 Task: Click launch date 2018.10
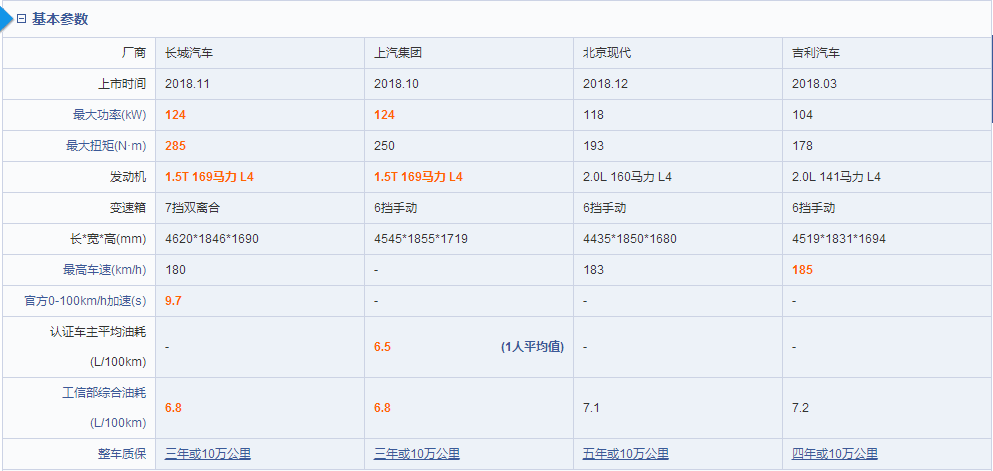396,84
